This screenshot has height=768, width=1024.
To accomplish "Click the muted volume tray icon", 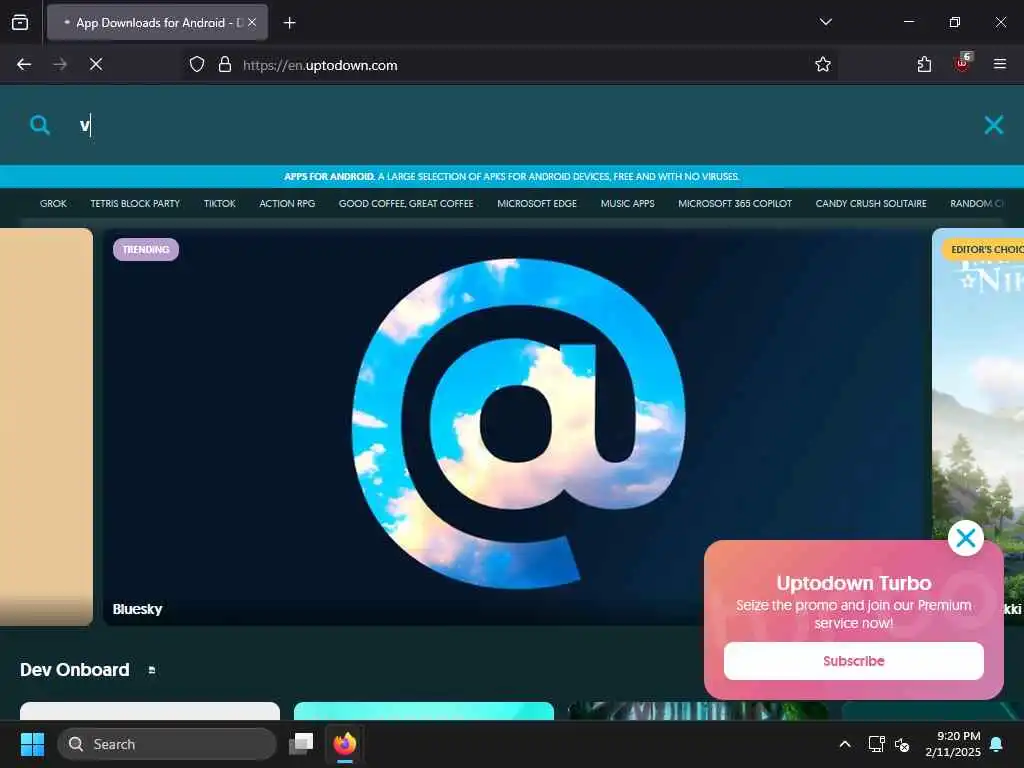I will tap(902, 744).
